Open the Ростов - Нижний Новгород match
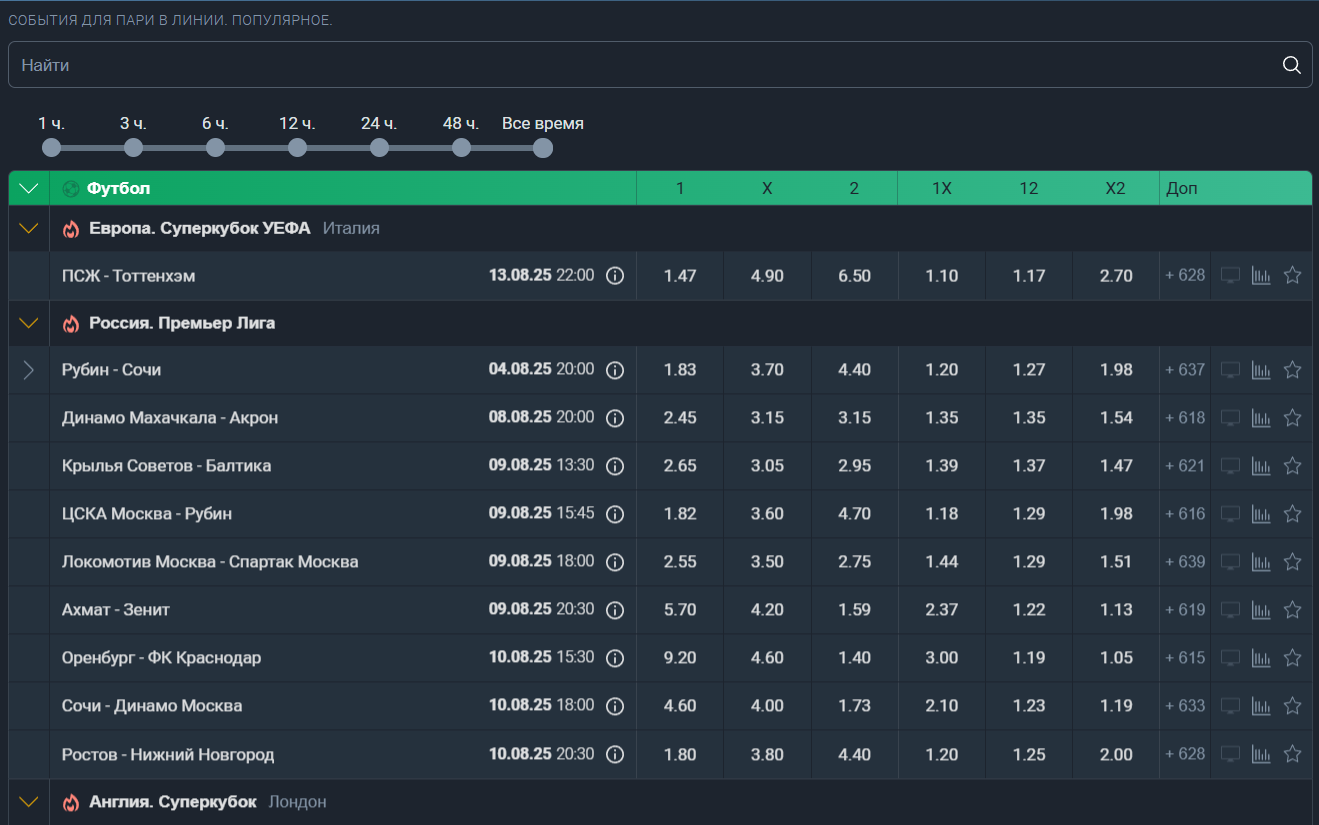This screenshot has height=825, width=1319. pyautogui.click(x=168, y=755)
